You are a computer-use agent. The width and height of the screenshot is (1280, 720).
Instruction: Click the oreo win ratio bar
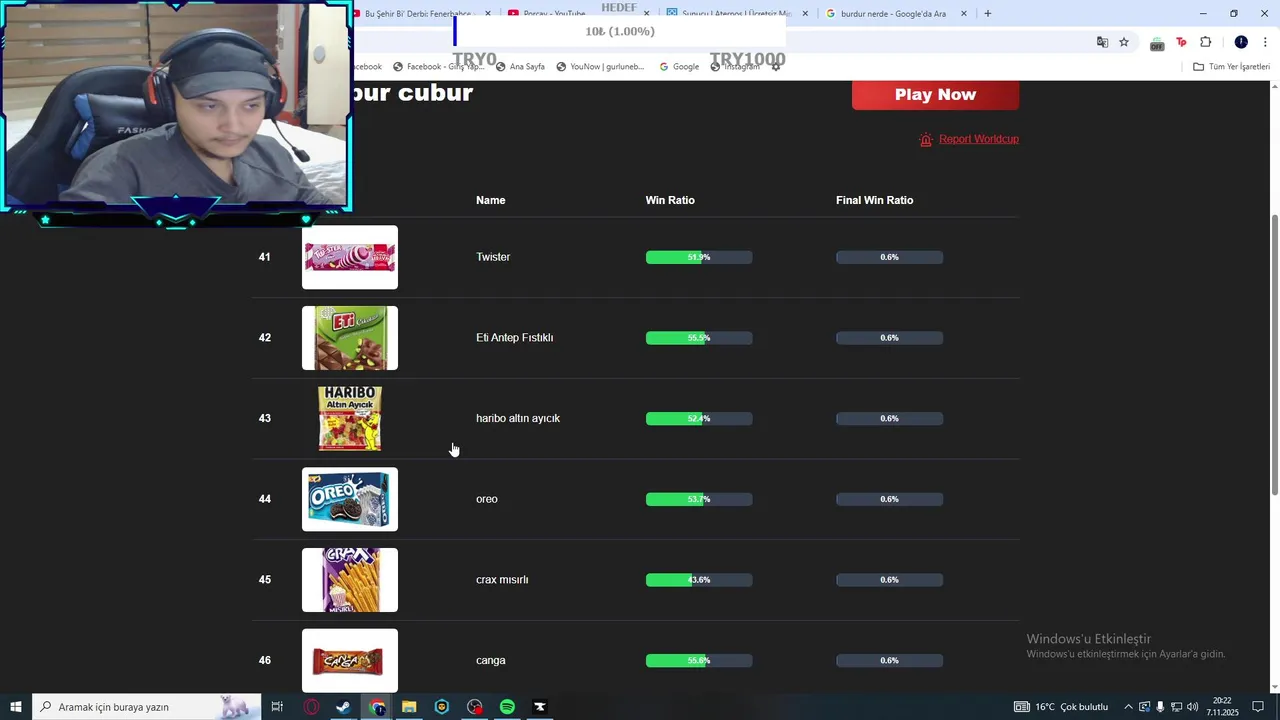click(x=699, y=499)
